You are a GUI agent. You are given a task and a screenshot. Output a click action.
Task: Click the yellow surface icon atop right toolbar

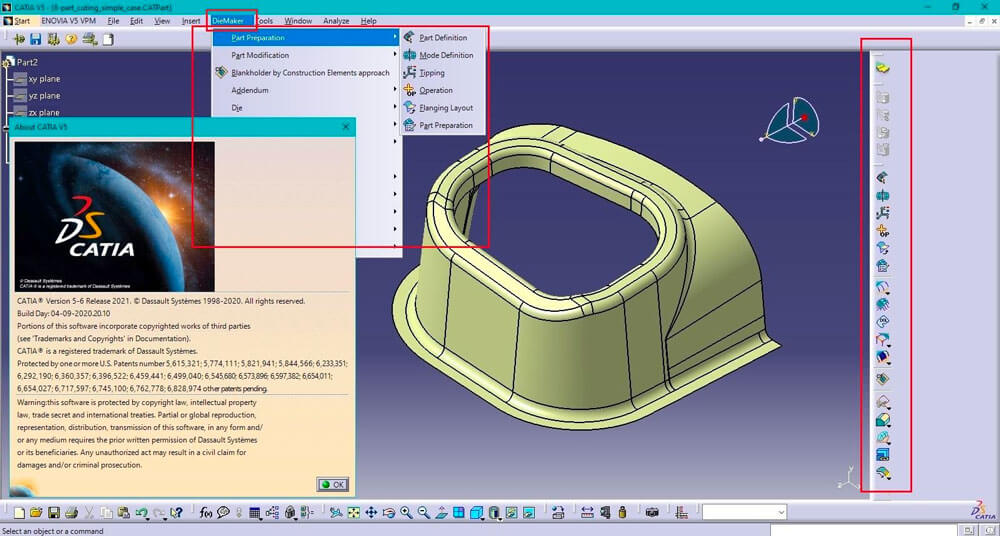click(883, 68)
